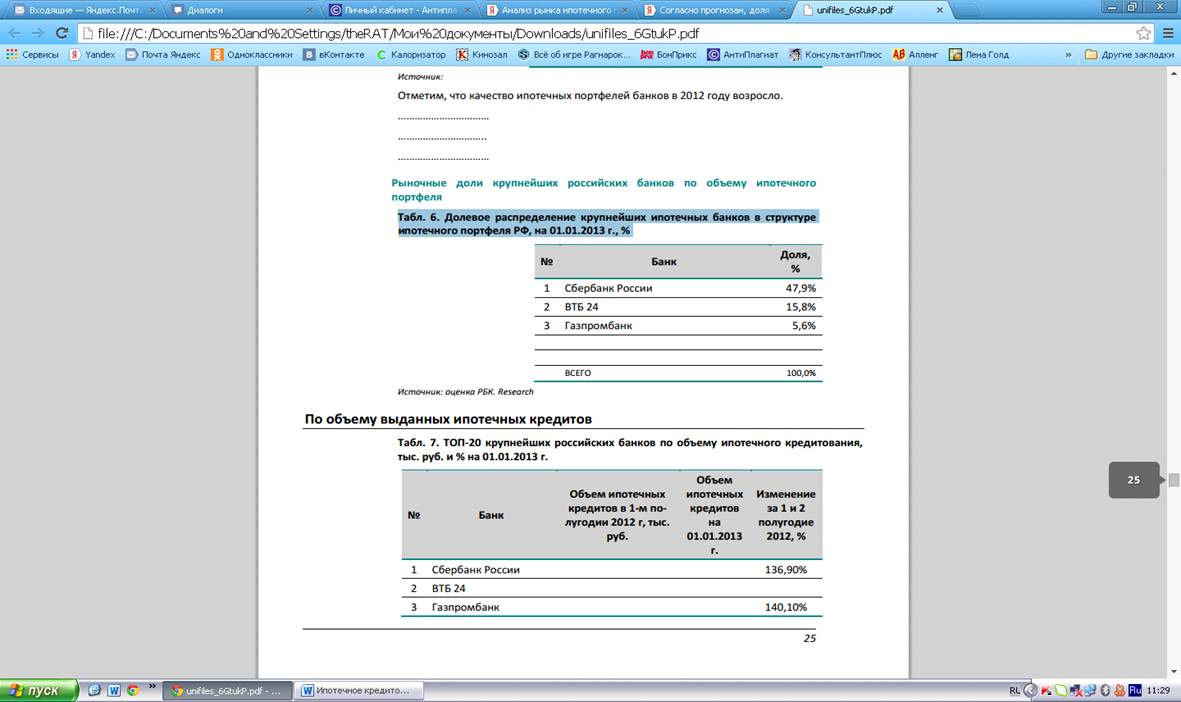Expand hidden bookmarks with the chevron
The width and height of the screenshot is (1181, 702).
[x=1068, y=55]
